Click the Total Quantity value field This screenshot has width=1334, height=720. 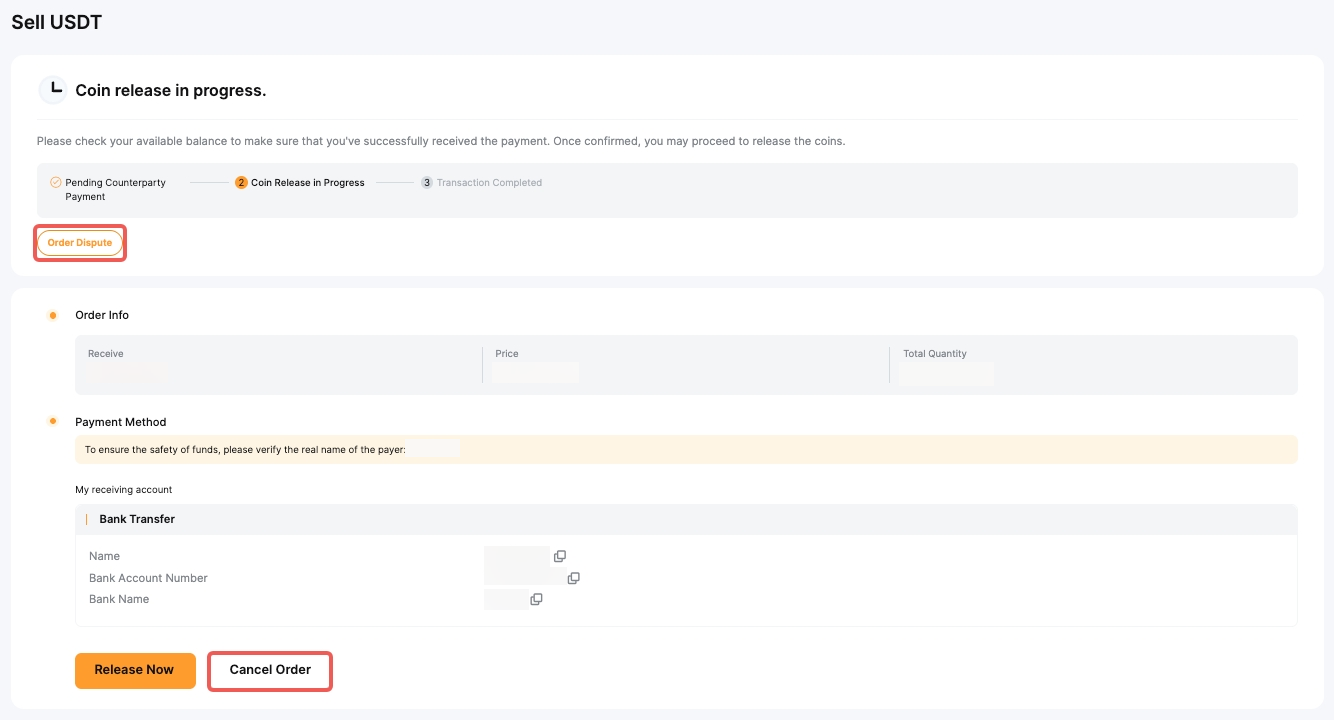coord(946,374)
